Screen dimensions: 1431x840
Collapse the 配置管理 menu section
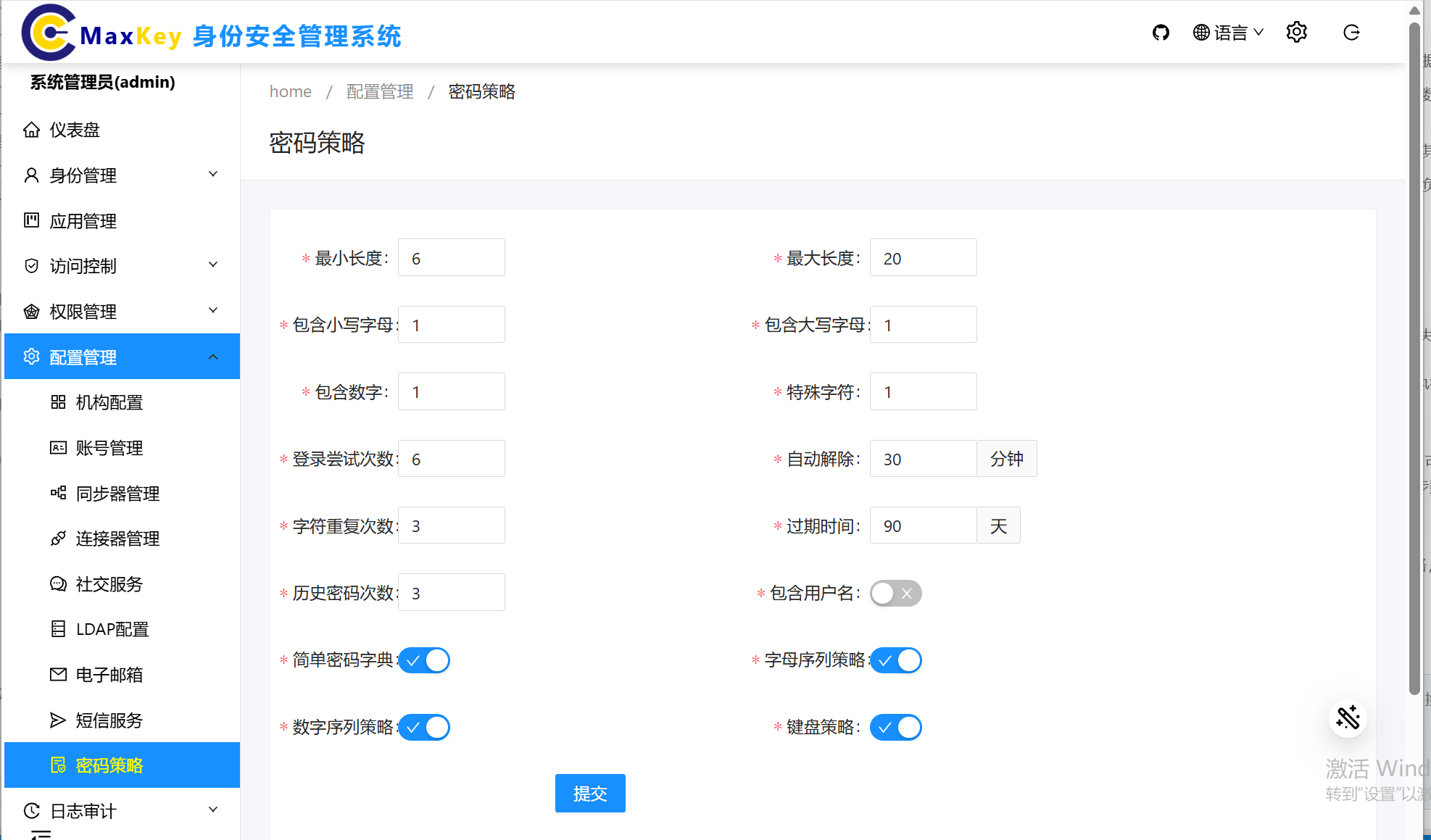82,357
